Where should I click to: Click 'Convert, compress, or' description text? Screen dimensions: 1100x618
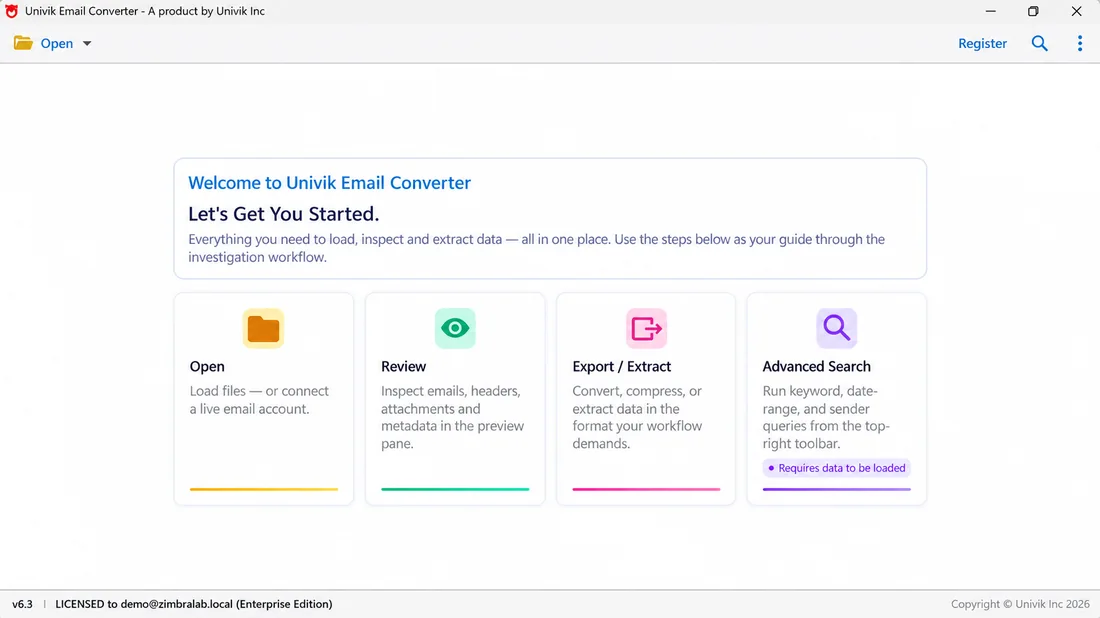pos(637,417)
